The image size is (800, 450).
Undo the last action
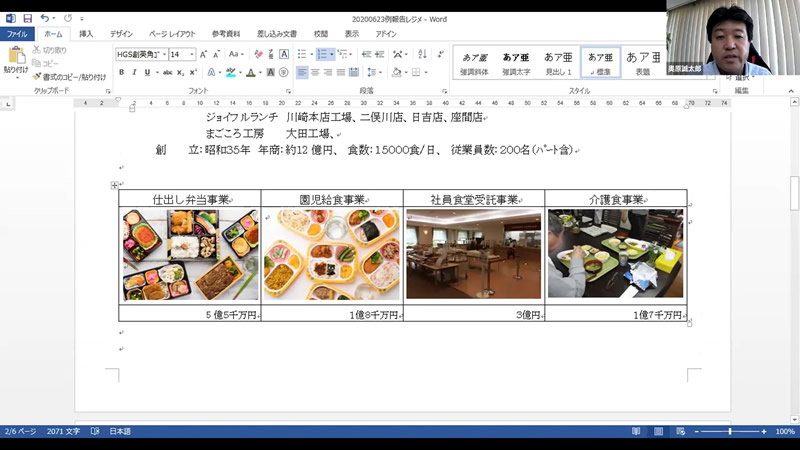click(x=45, y=18)
